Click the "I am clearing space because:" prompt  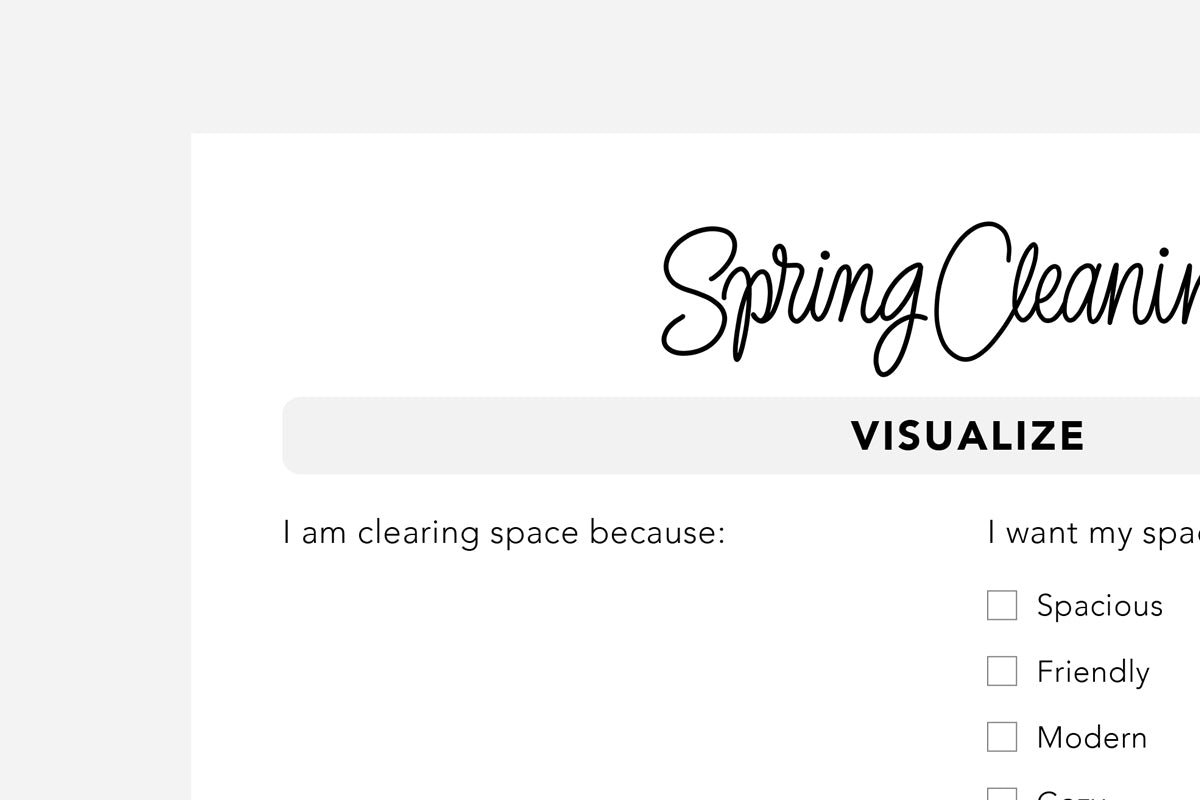(x=503, y=533)
